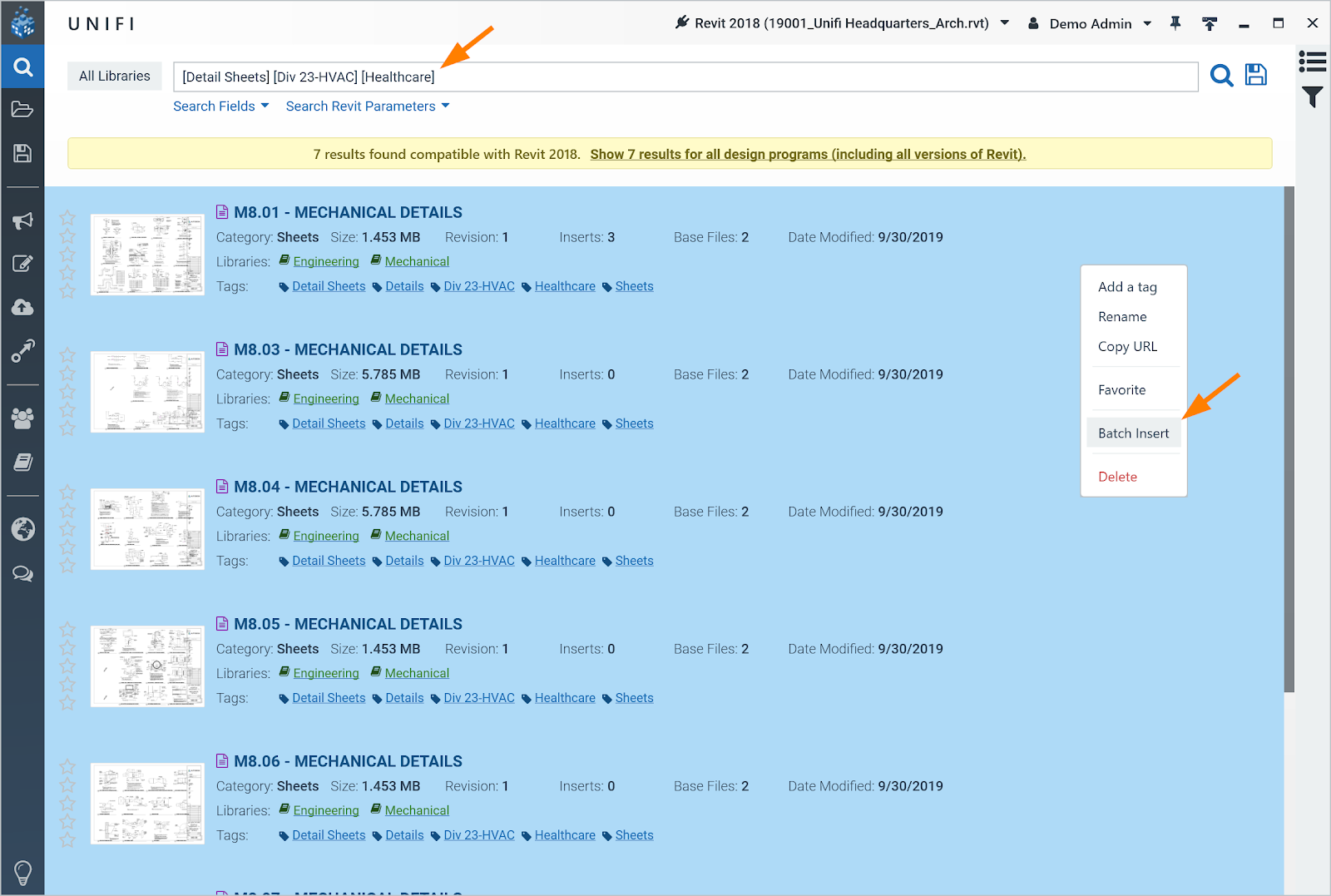Show 7 results for all design programs
This screenshot has width=1331, height=896.
808,154
